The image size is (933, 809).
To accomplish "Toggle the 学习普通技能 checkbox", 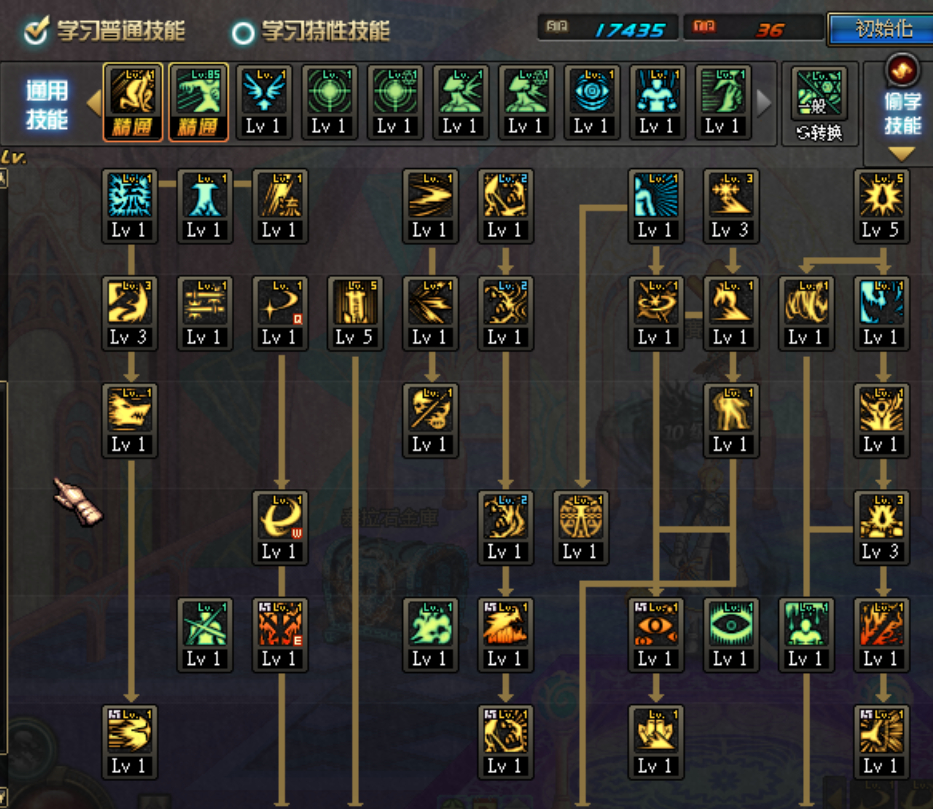I will point(37,31).
